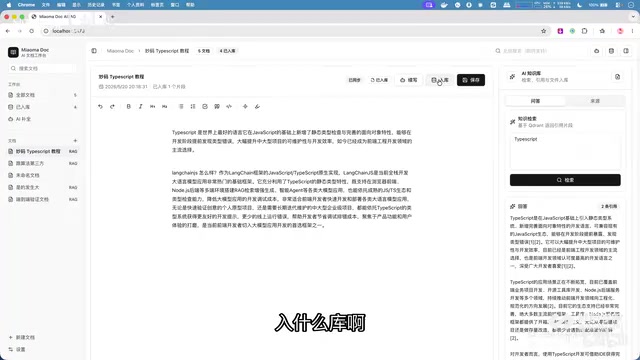Apply Heading 1 style
Viewport: 640px width, 360px height.
153,107
